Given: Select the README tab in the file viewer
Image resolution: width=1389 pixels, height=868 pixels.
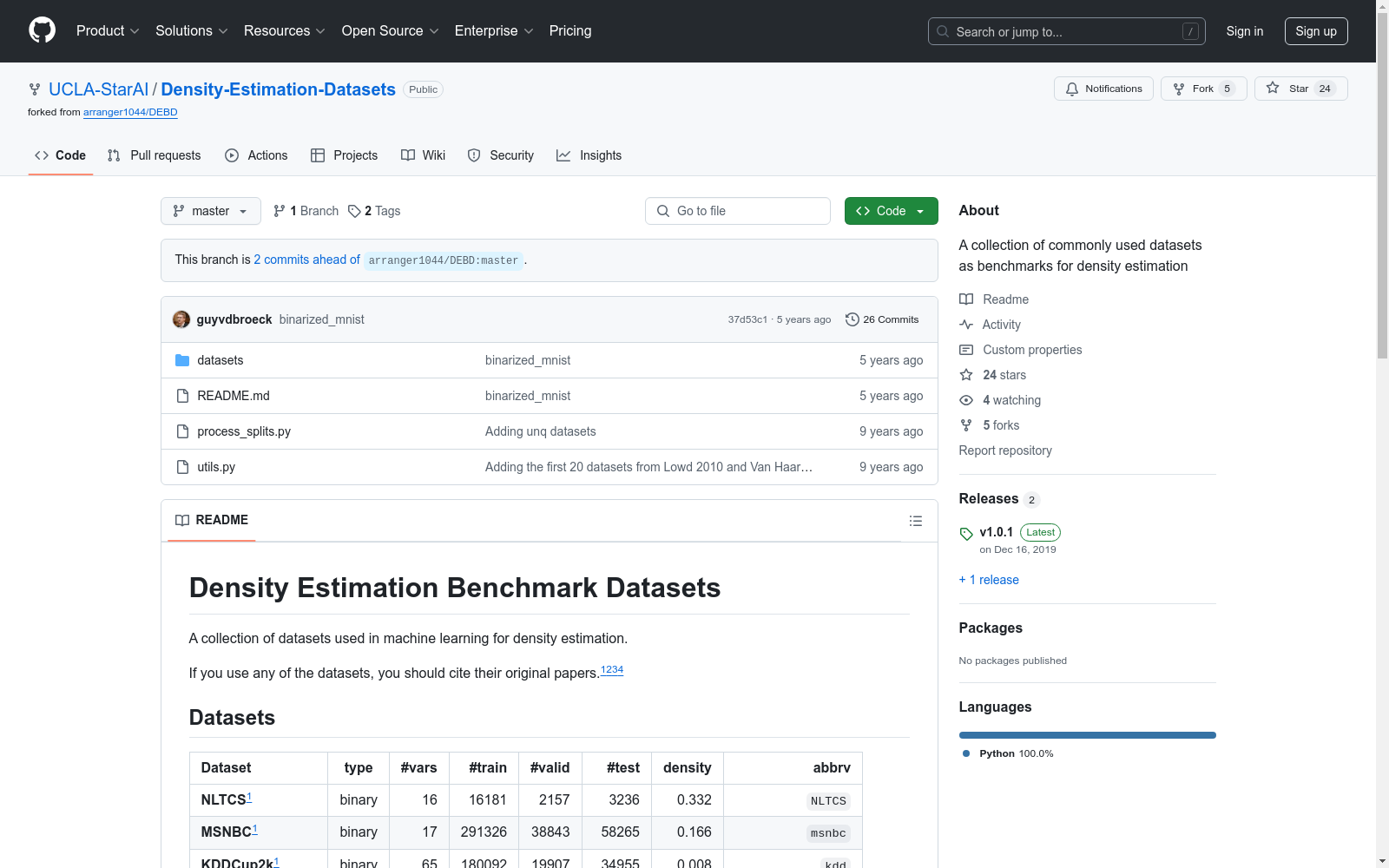Looking at the screenshot, I should (212, 520).
